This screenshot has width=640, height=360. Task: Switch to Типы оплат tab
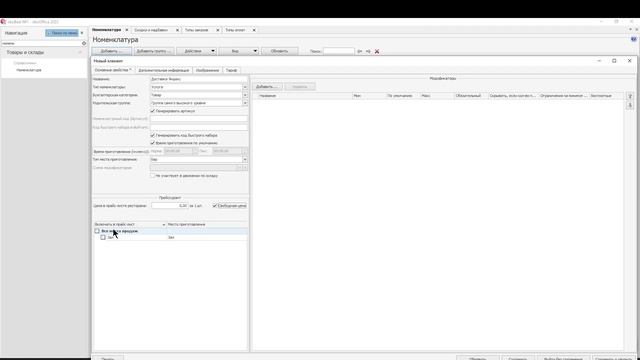point(235,30)
